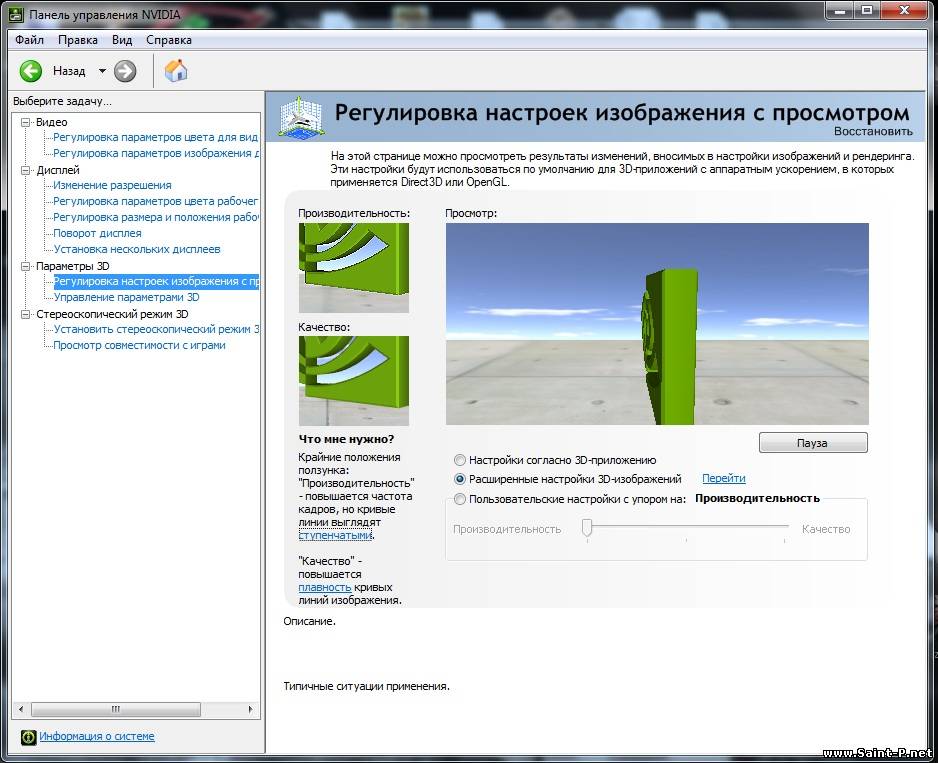Click the NVIDIA title bar application icon
This screenshot has height=763, width=938.
point(16,14)
